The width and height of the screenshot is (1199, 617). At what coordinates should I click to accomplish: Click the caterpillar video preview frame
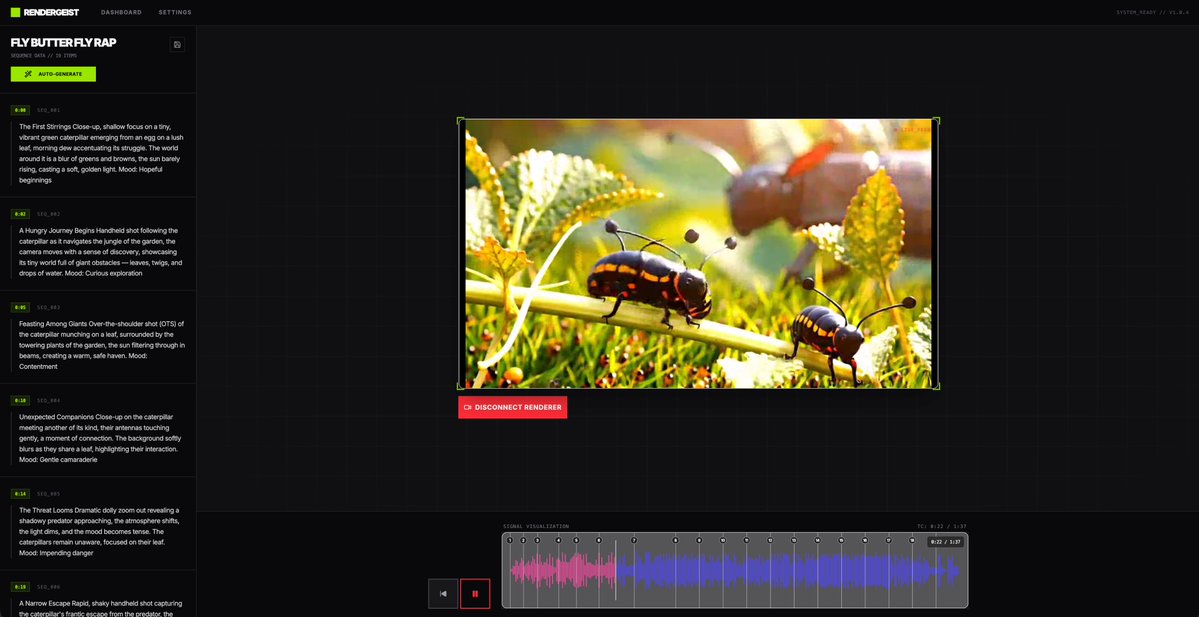click(697, 253)
